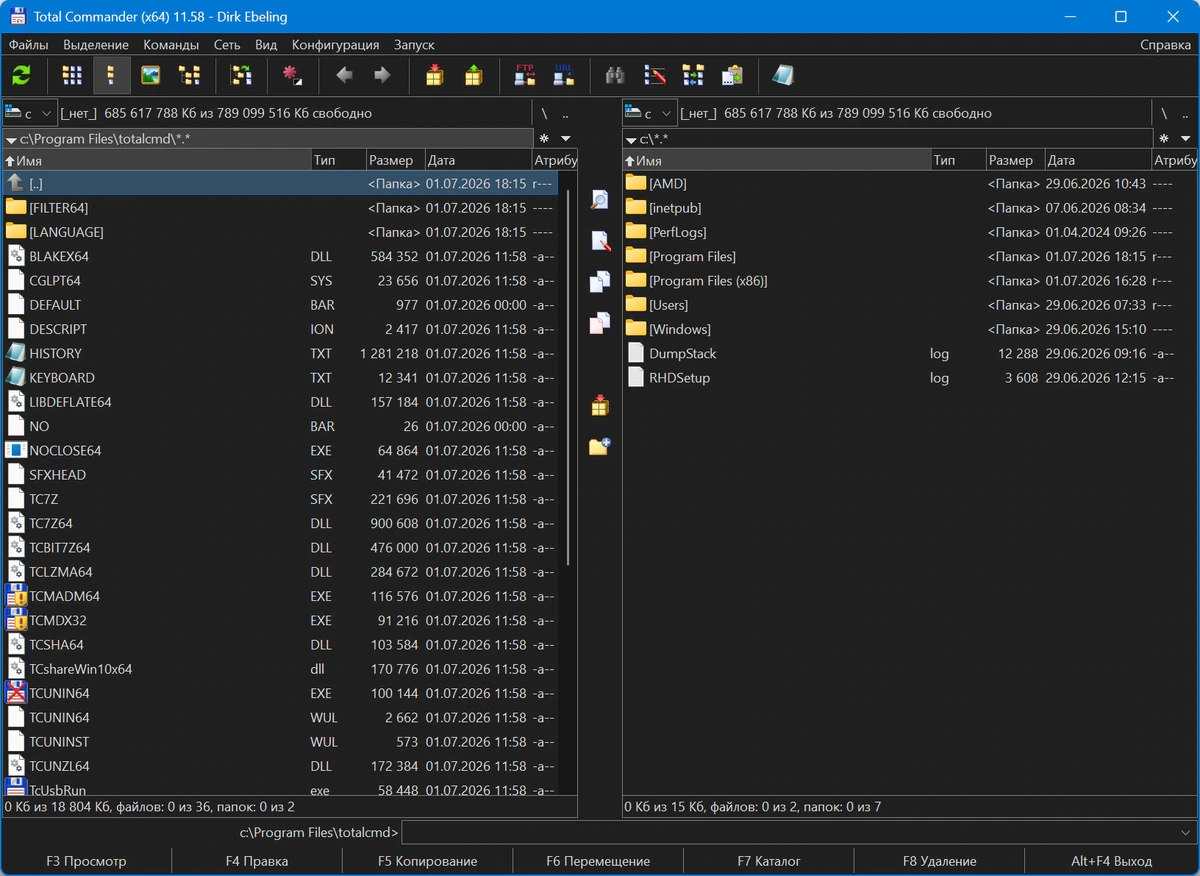Click the Alt+F4 Выход button
1200x876 pixels.
(1112, 861)
